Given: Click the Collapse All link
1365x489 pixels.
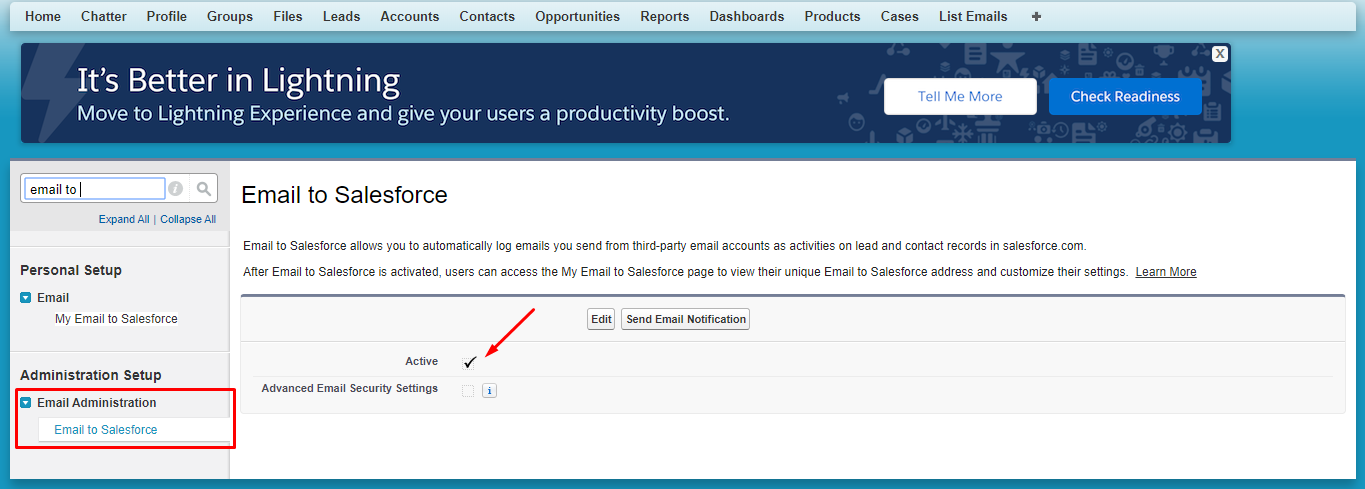Looking at the screenshot, I should [x=188, y=219].
